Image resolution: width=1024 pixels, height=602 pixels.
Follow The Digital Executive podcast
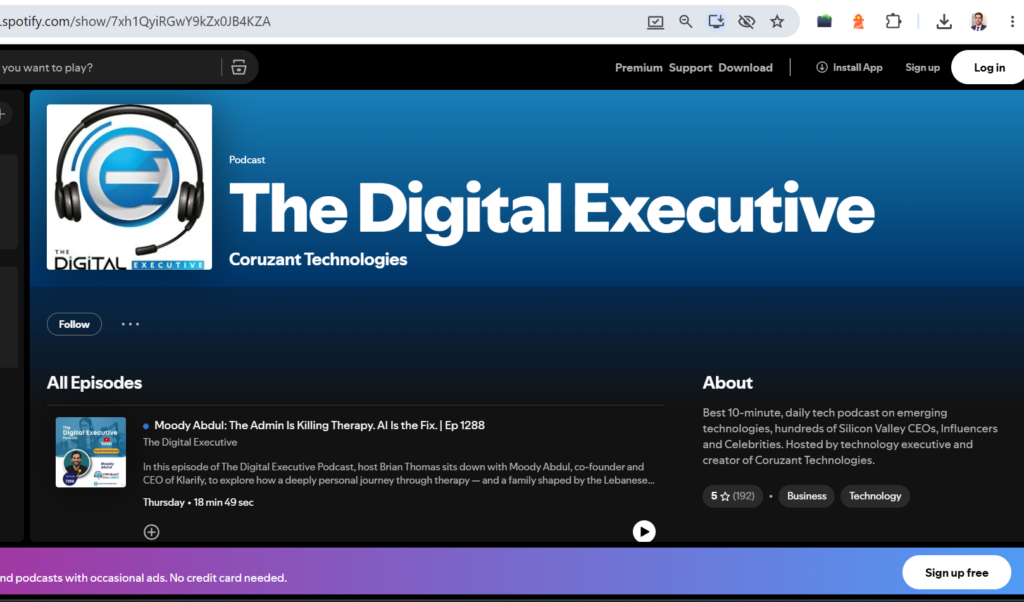click(74, 324)
